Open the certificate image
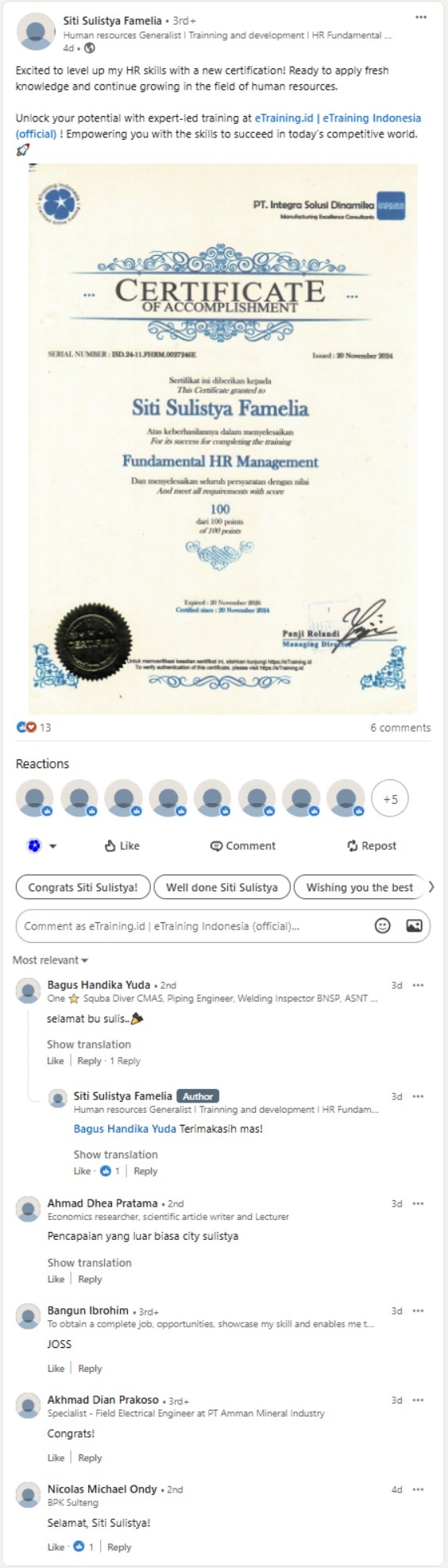The width and height of the screenshot is (448, 1568). point(223,438)
